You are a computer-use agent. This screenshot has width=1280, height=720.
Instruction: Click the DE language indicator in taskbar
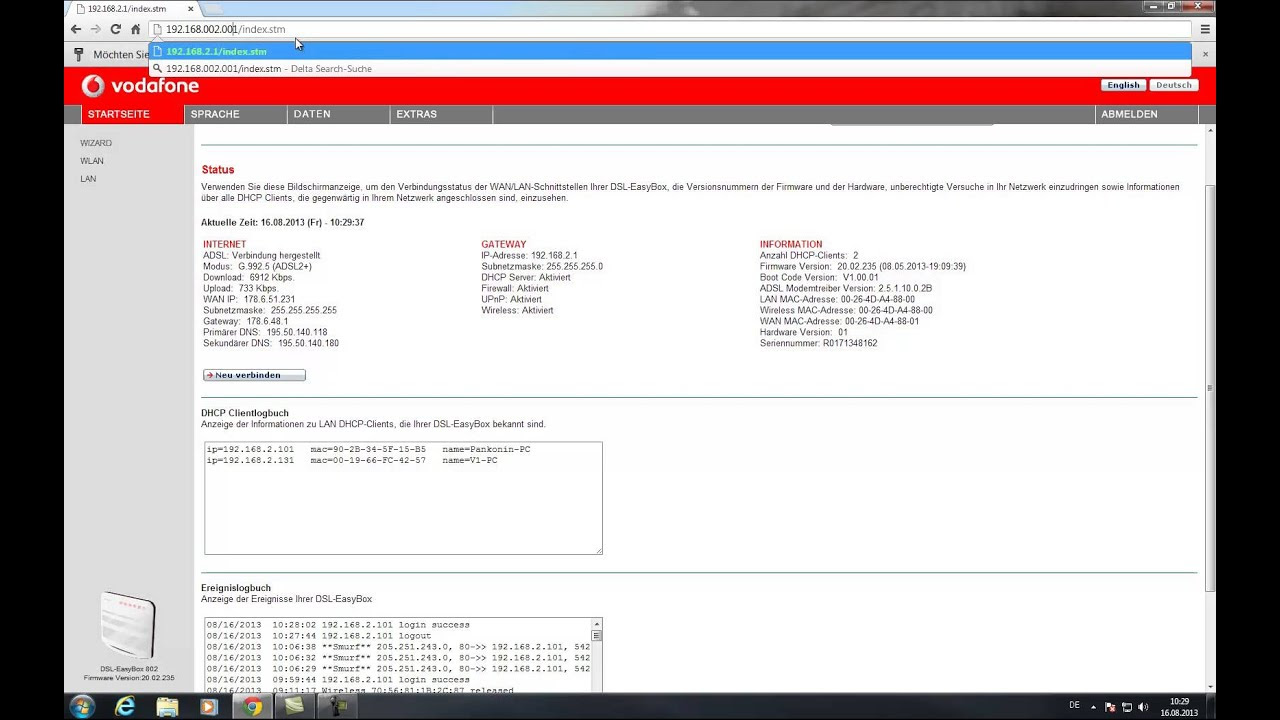click(1074, 705)
